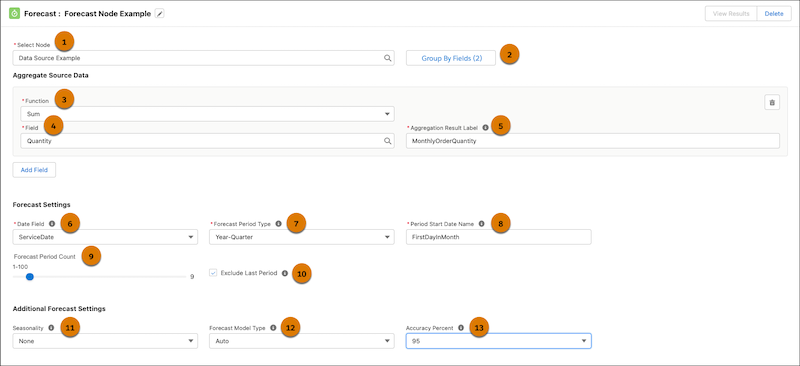The image size is (800, 366).
Task: Click the Forecast Period Count slider handle
Action: (30, 277)
